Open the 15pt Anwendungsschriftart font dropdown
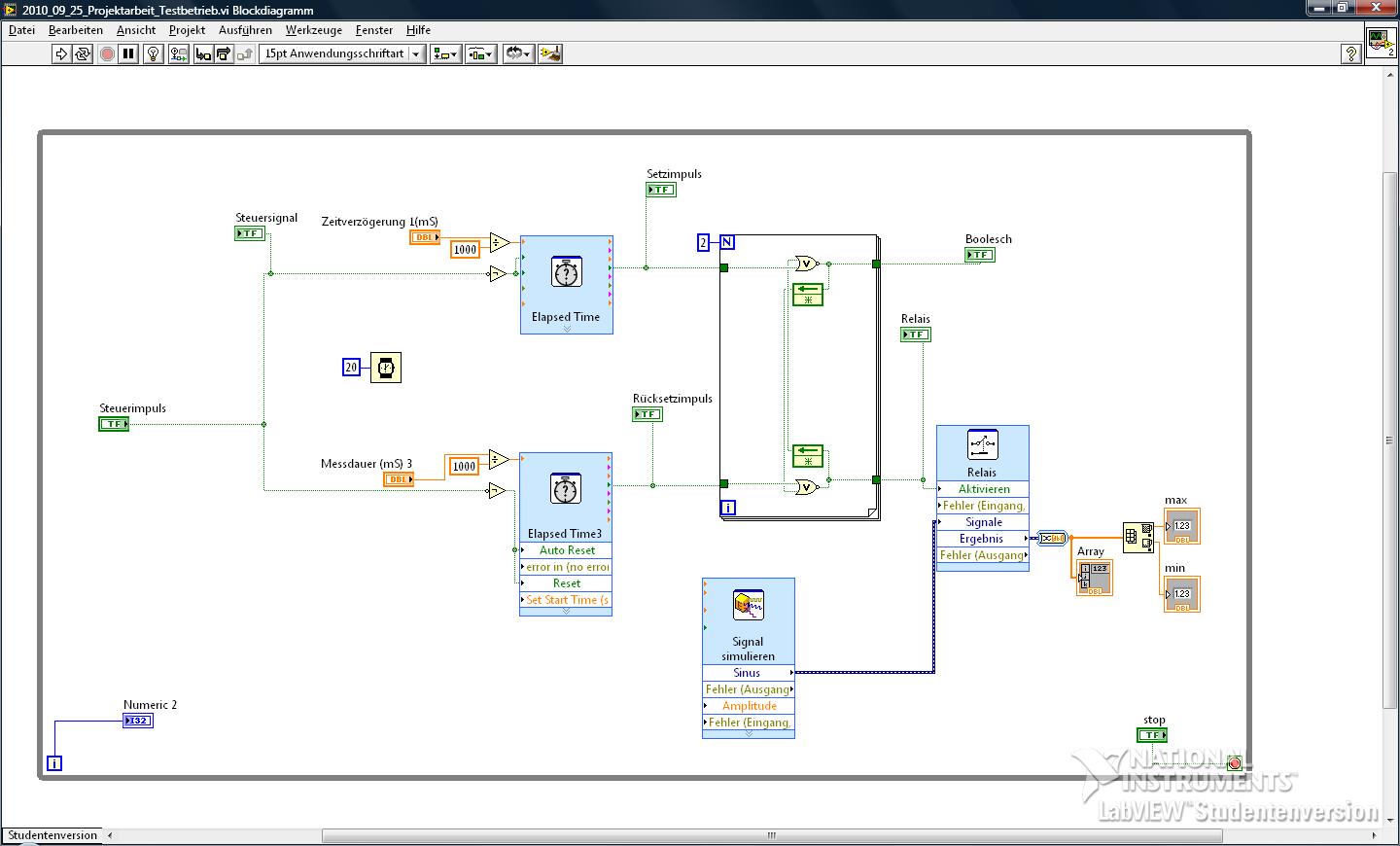Image resolution: width=1400 pixels, height=846 pixels. point(342,54)
